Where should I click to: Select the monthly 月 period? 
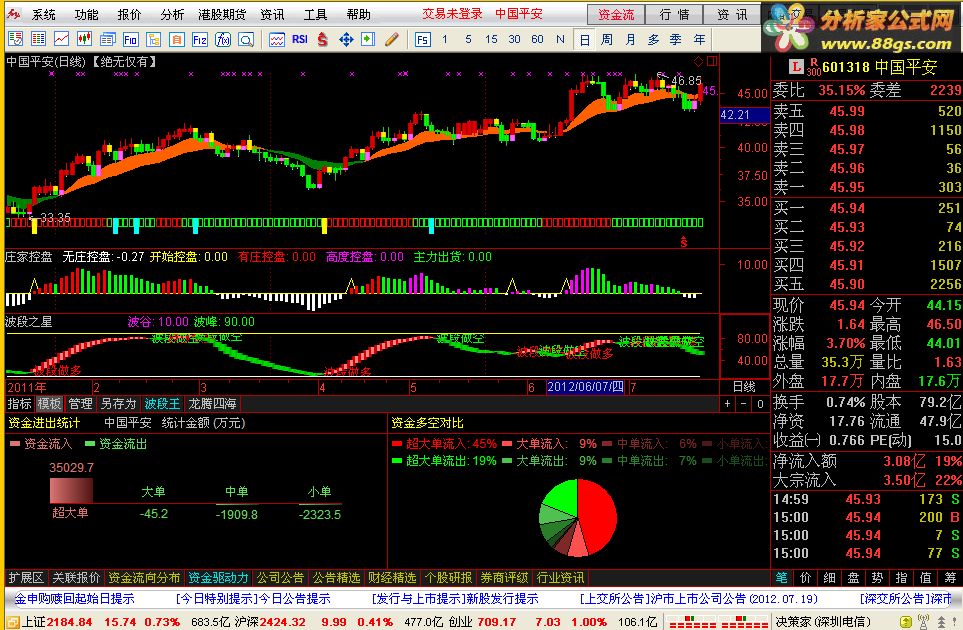[630, 39]
